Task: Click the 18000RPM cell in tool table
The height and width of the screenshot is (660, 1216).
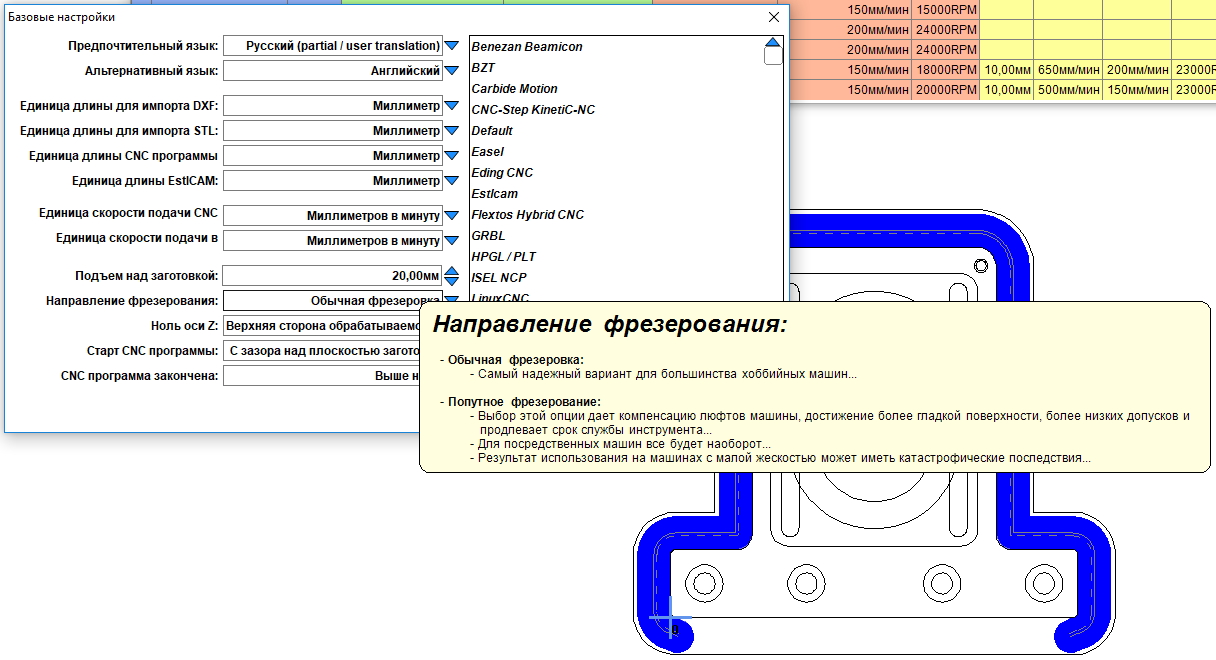Action: coord(945,70)
